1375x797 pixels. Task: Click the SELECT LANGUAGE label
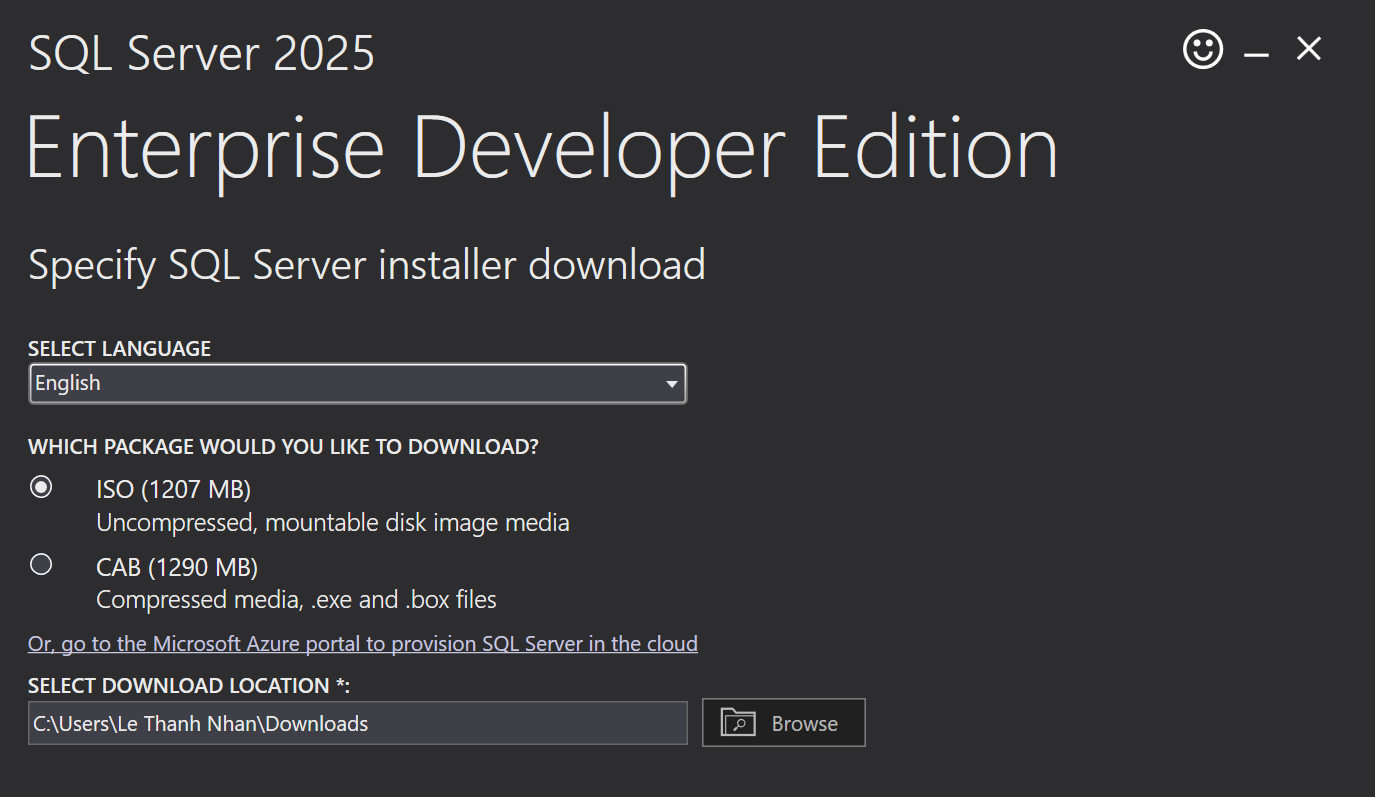pos(119,349)
